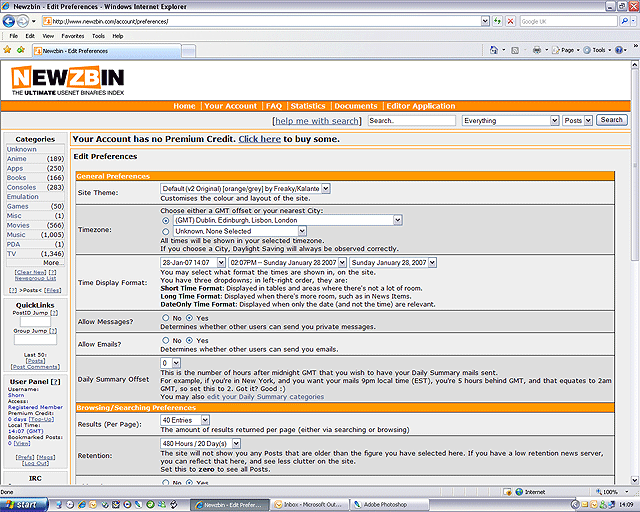This screenshot has width=640, height=512.
Task: Open the GMT Dublin, Edinburgh timezone dropdown
Action: coord(288,220)
